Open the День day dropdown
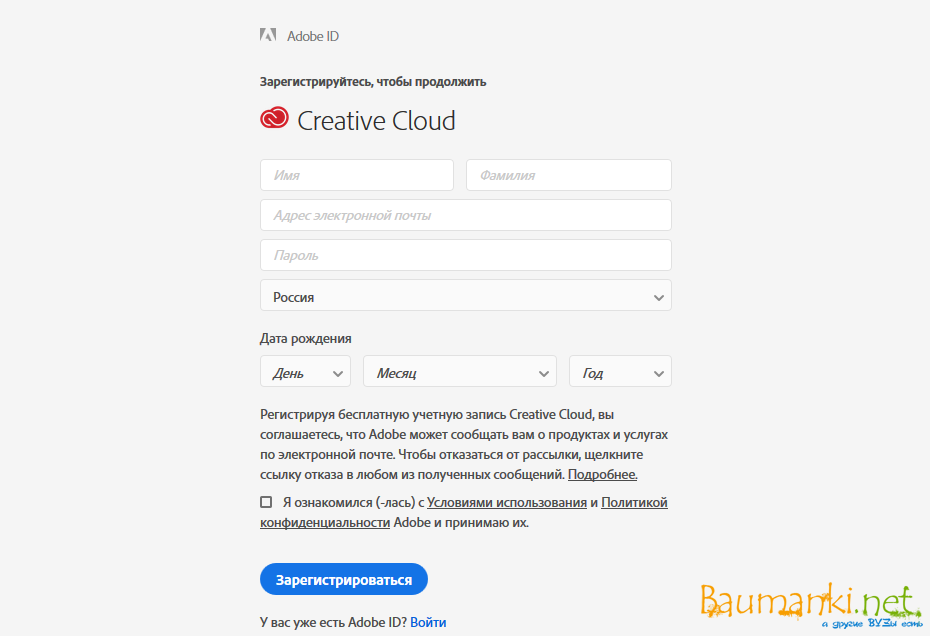 pos(305,371)
